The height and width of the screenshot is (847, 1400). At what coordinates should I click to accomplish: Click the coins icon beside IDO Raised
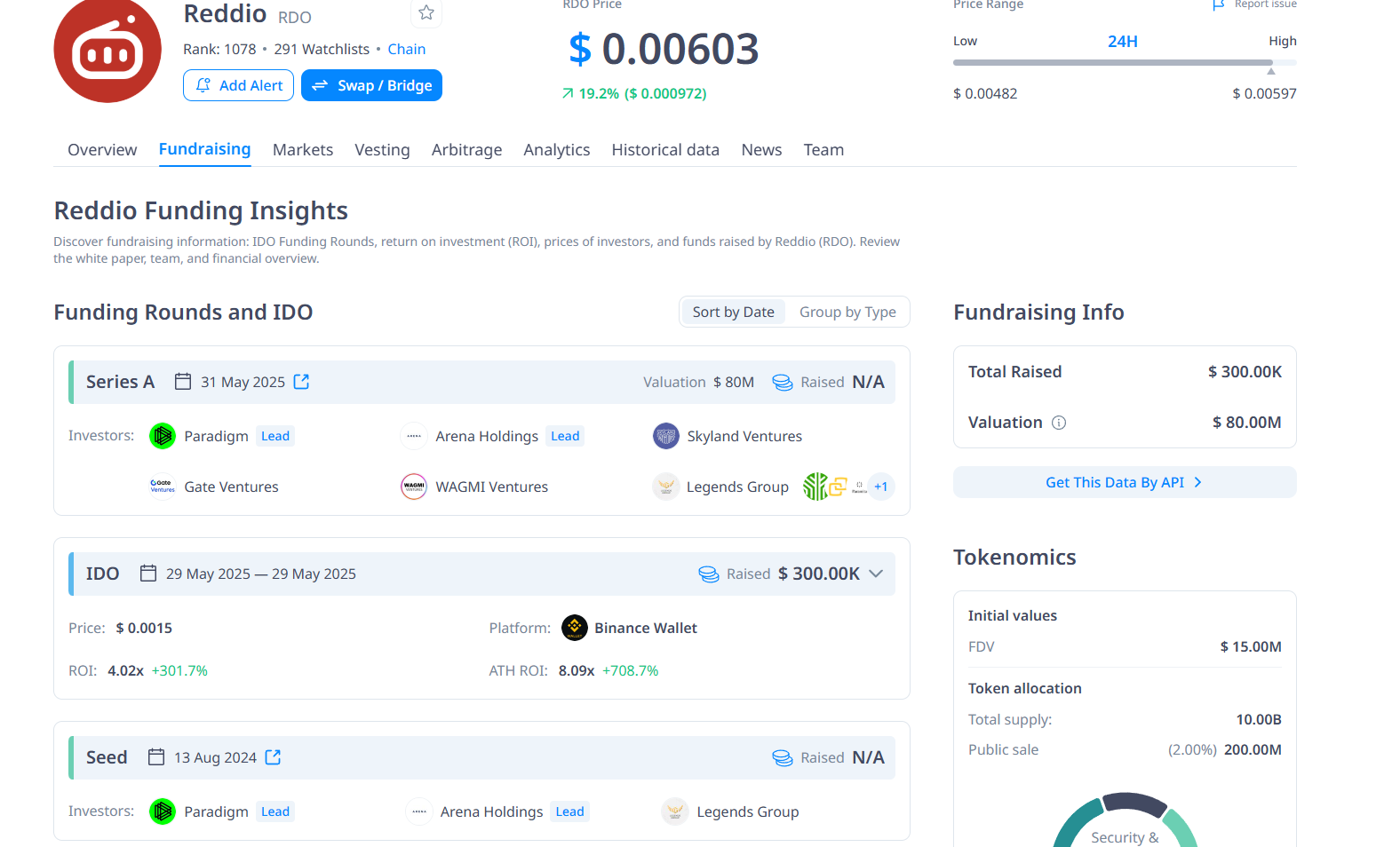(709, 574)
